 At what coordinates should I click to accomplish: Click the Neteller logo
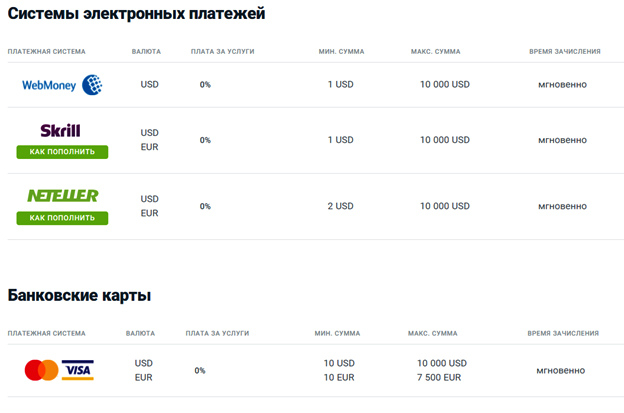tap(62, 196)
